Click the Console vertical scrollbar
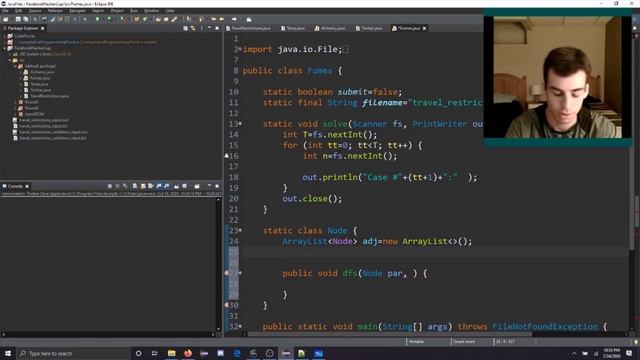This screenshot has width=640, height=360. (218, 264)
